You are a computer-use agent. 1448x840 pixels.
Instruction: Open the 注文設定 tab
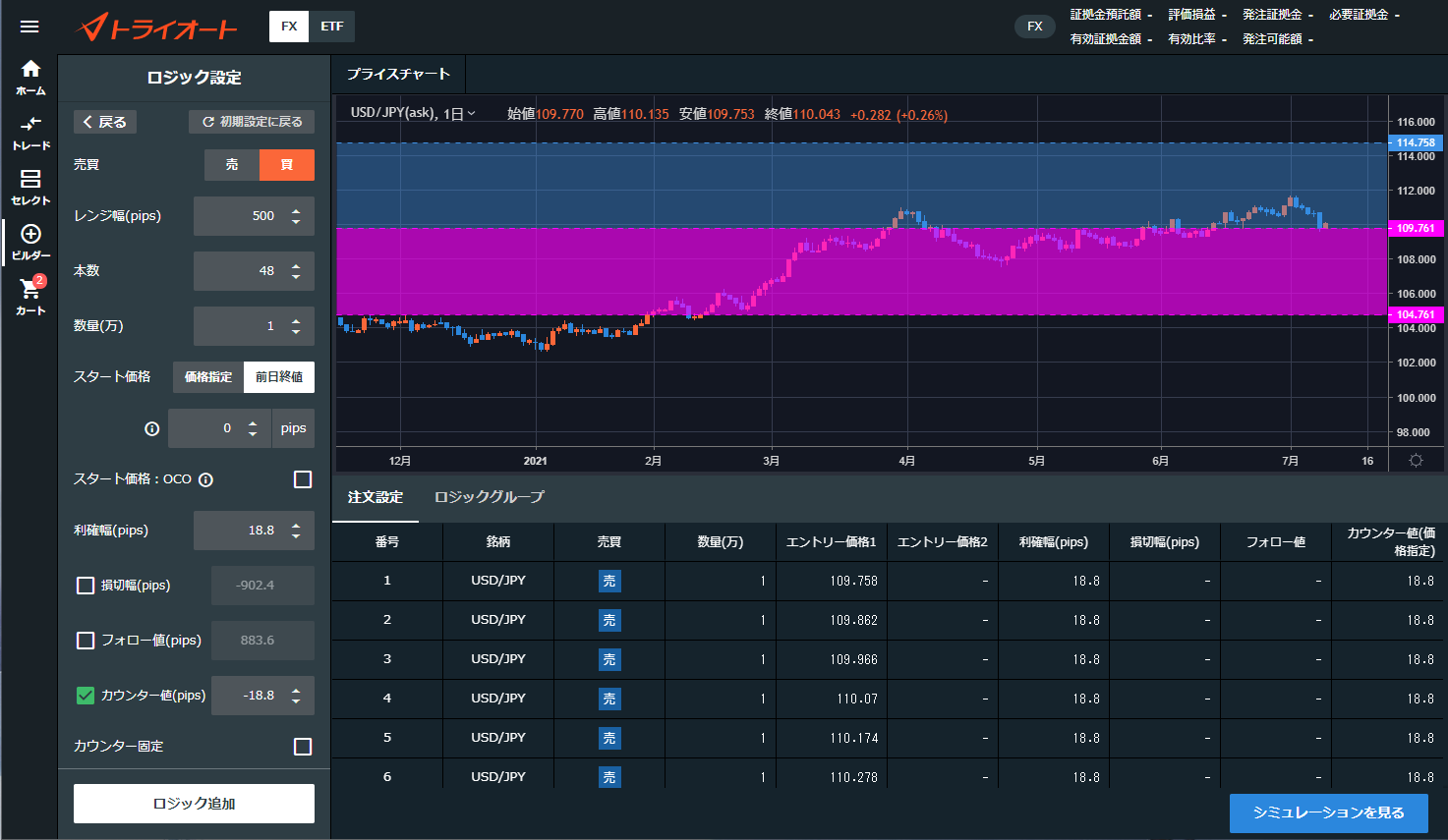pyautogui.click(x=376, y=497)
